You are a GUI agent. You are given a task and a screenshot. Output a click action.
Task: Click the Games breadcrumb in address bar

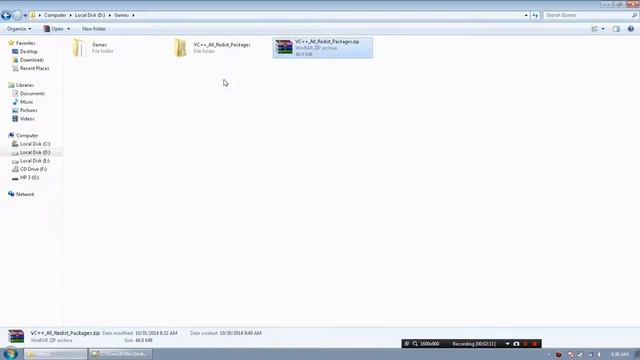click(x=121, y=15)
